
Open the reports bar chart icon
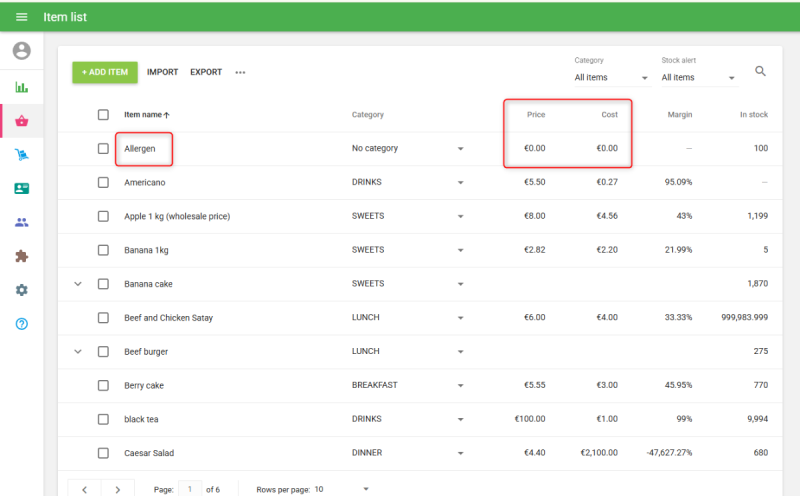pyautogui.click(x=21, y=87)
